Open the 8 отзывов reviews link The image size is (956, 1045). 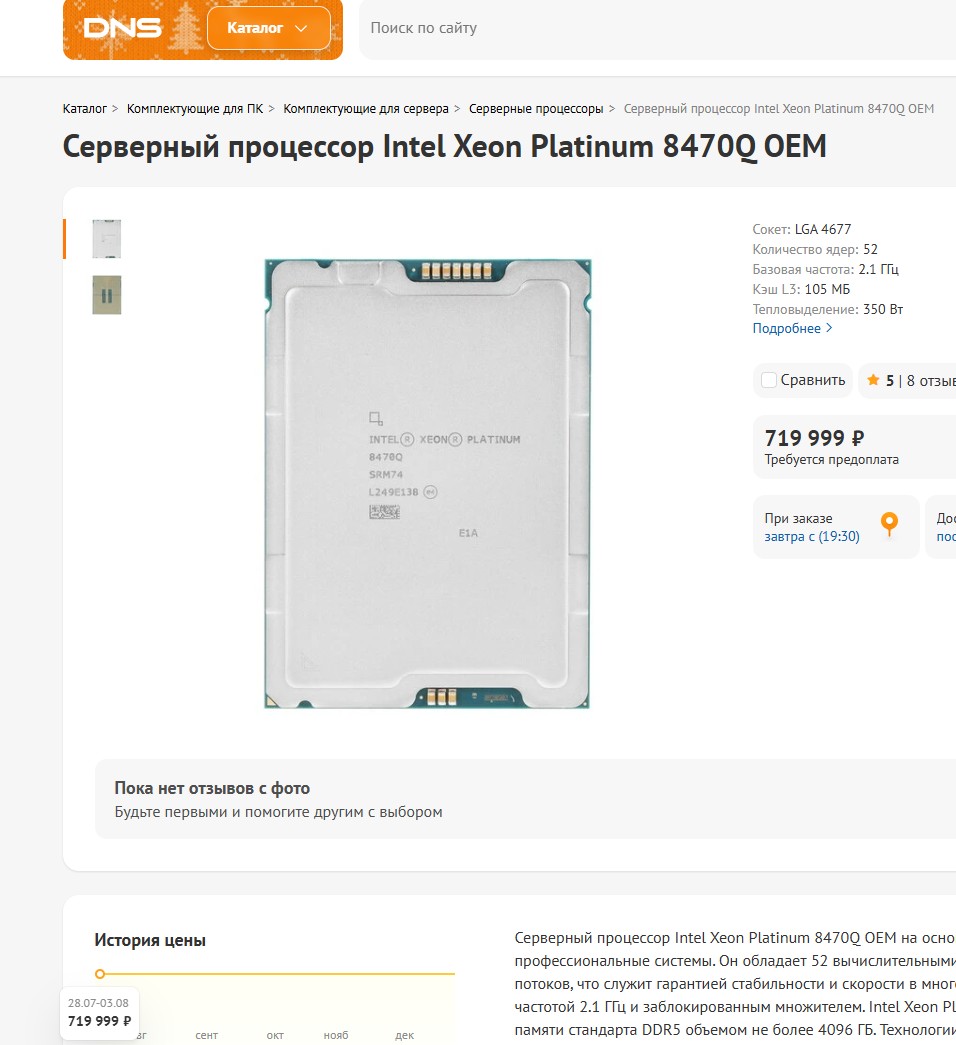(x=931, y=381)
